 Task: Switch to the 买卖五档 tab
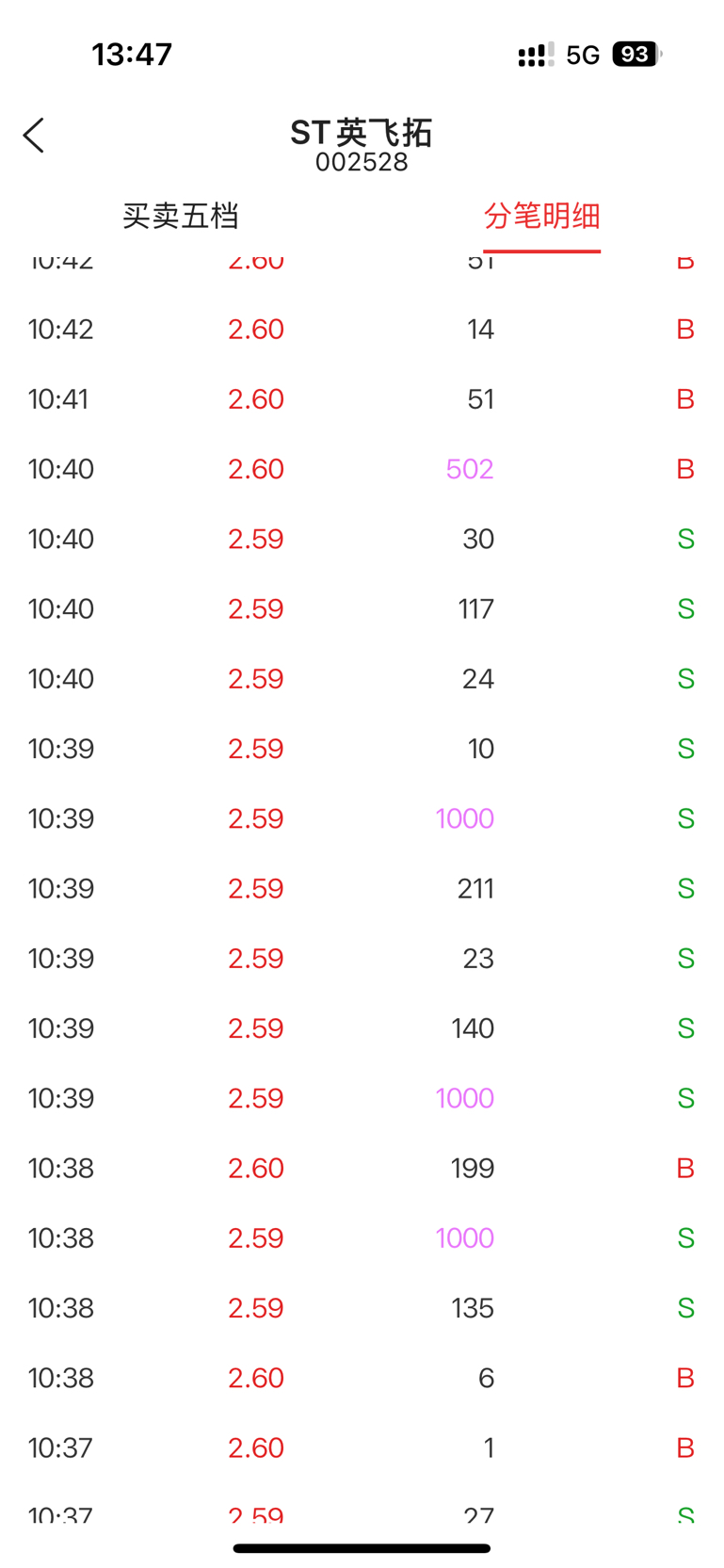point(180,217)
